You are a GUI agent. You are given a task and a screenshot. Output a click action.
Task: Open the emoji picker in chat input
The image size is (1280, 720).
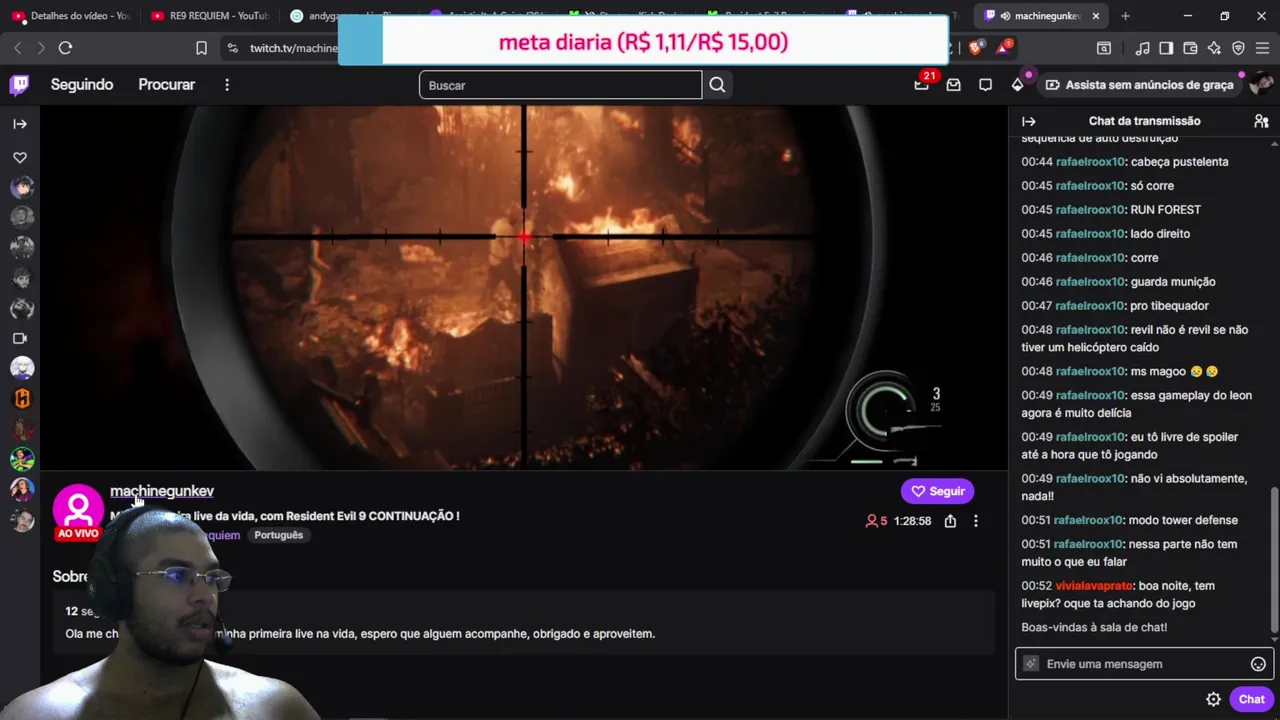[x=1258, y=664]
